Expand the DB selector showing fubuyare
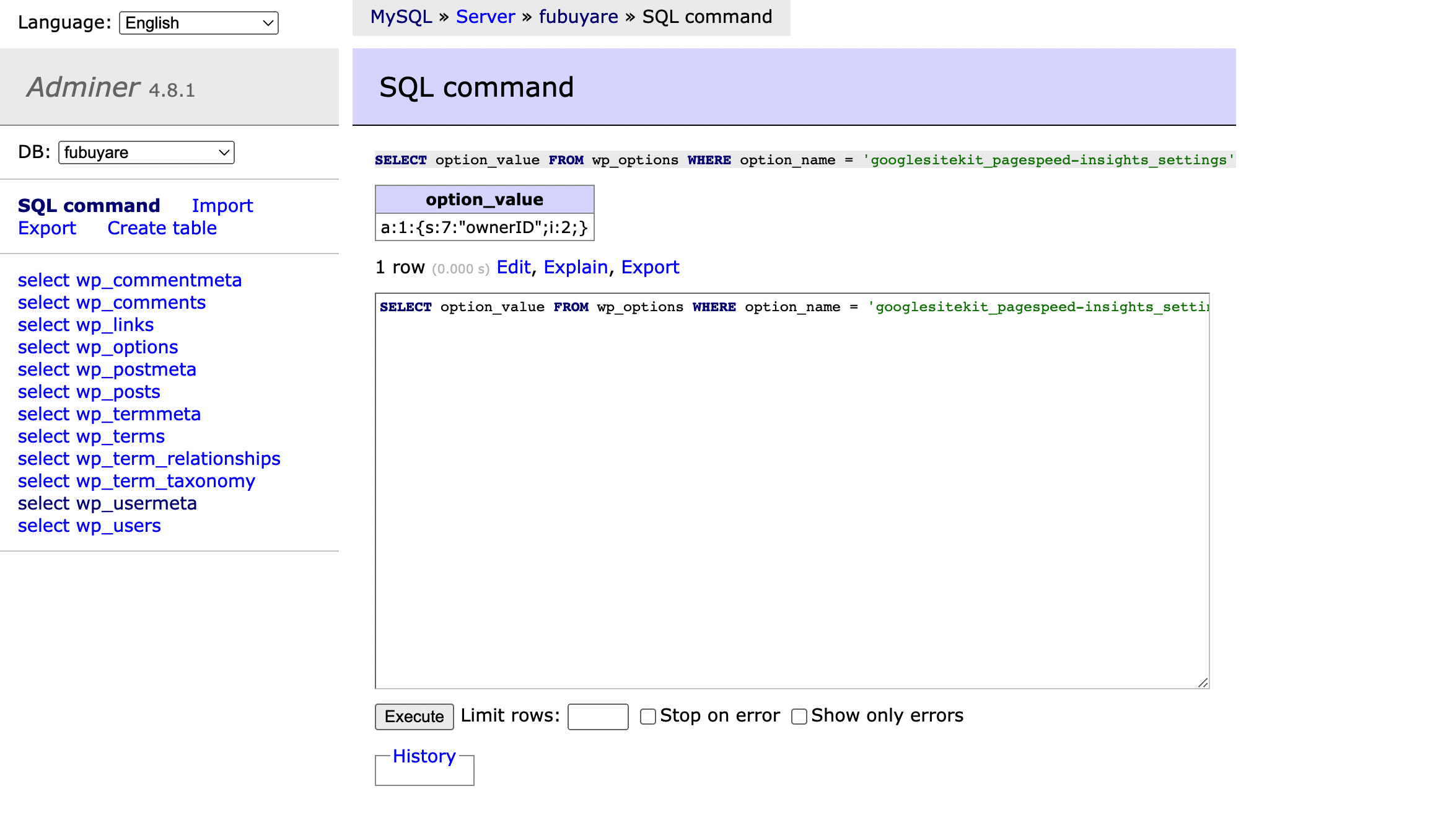 [146, 152]
